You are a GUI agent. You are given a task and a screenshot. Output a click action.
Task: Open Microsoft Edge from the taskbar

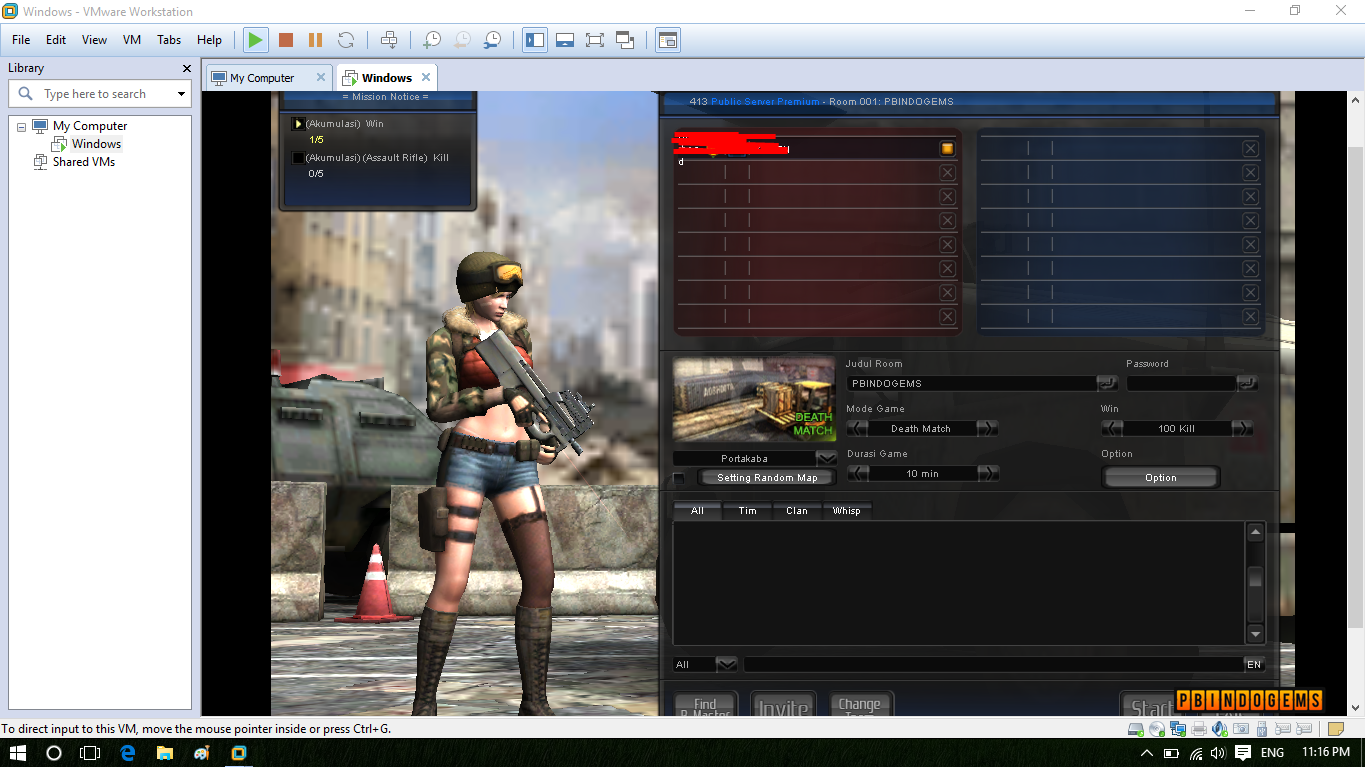pos(127,752)
